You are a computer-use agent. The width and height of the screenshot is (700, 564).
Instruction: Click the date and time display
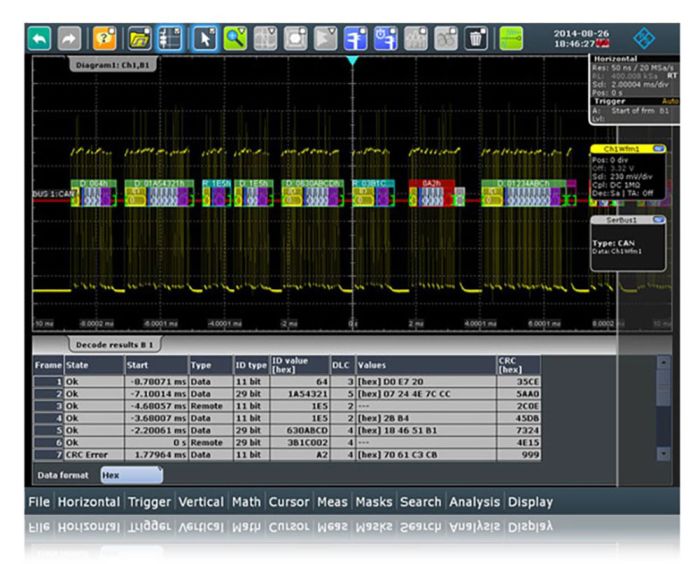tap(581, 38)
